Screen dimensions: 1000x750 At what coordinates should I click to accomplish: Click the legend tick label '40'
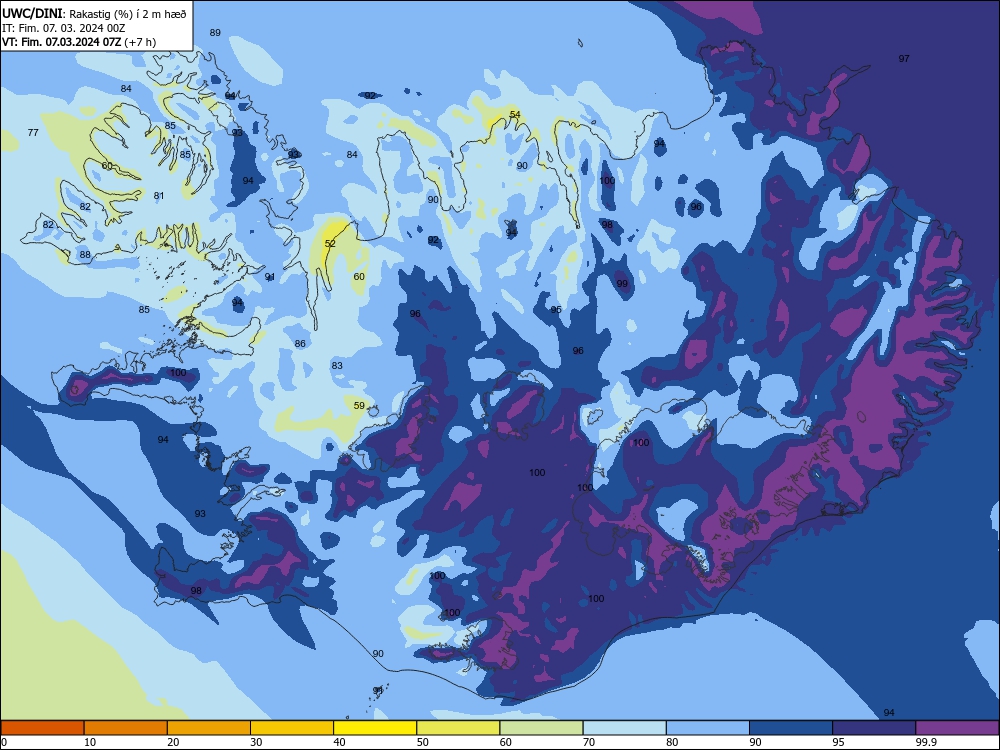tap(339, 742)
